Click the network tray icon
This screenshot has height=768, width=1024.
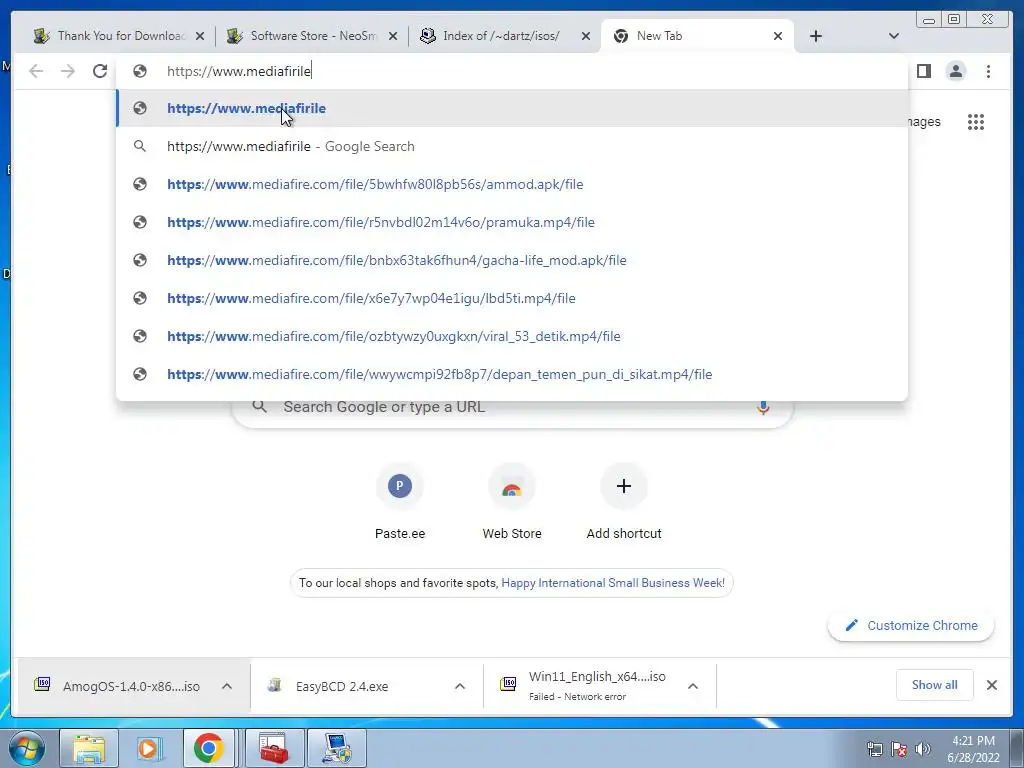874,749
